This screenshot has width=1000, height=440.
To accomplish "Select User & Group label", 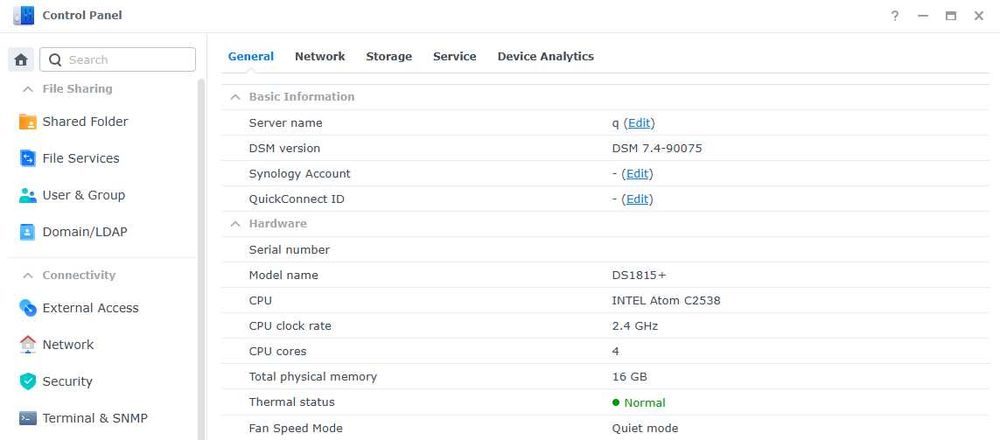I will point(84,195).
